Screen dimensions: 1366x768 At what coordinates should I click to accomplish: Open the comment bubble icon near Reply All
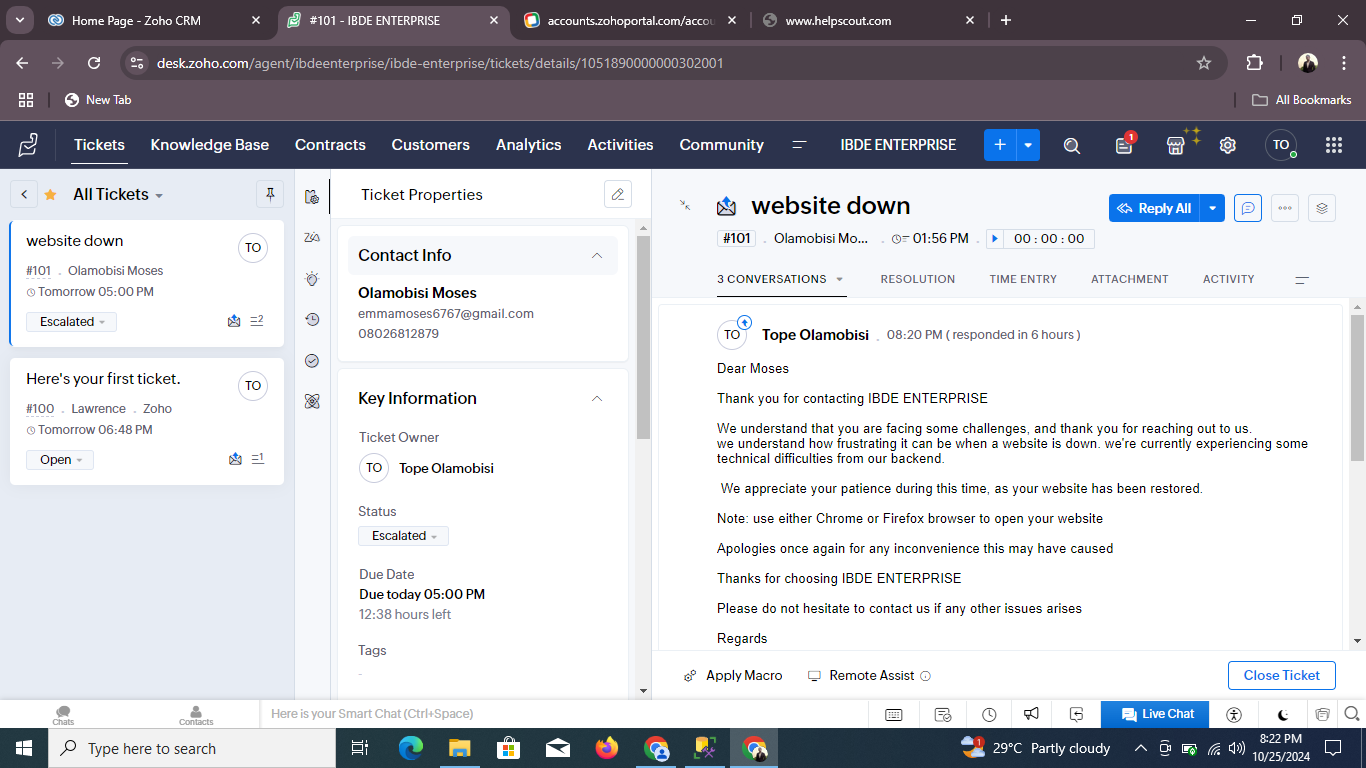click(1247, 208)
